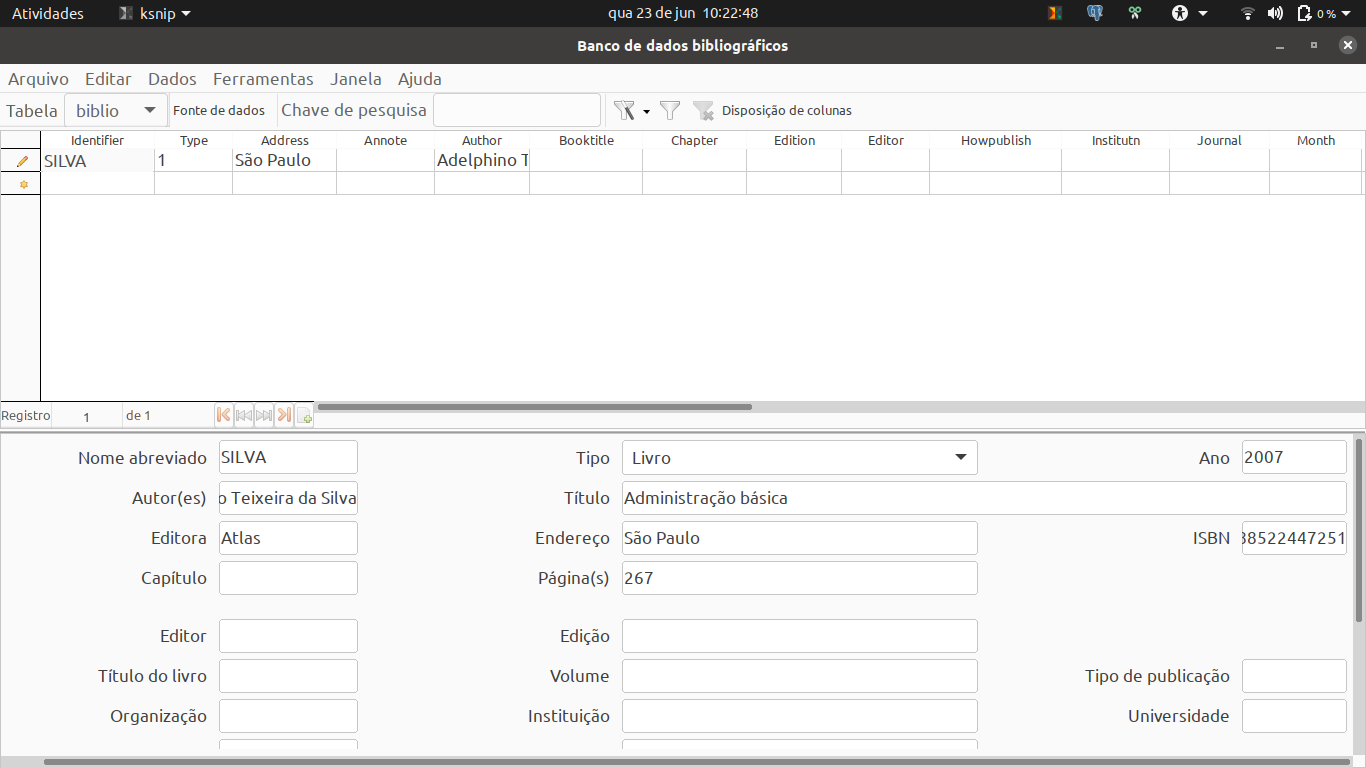1366x768 pixels.
Task: Go to next record navigation icon
Action: click(264, 415)
